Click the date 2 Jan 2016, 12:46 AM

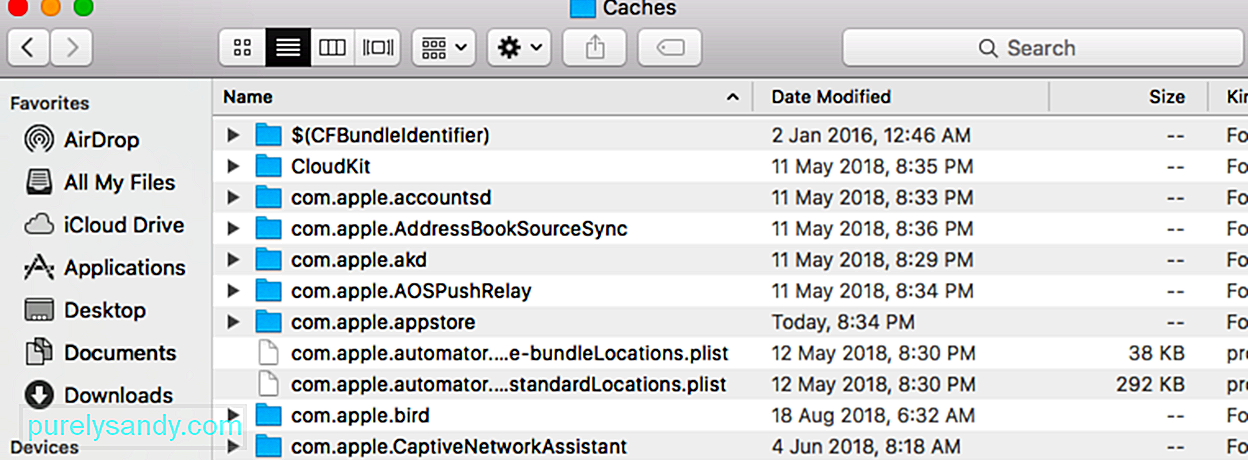871,135
